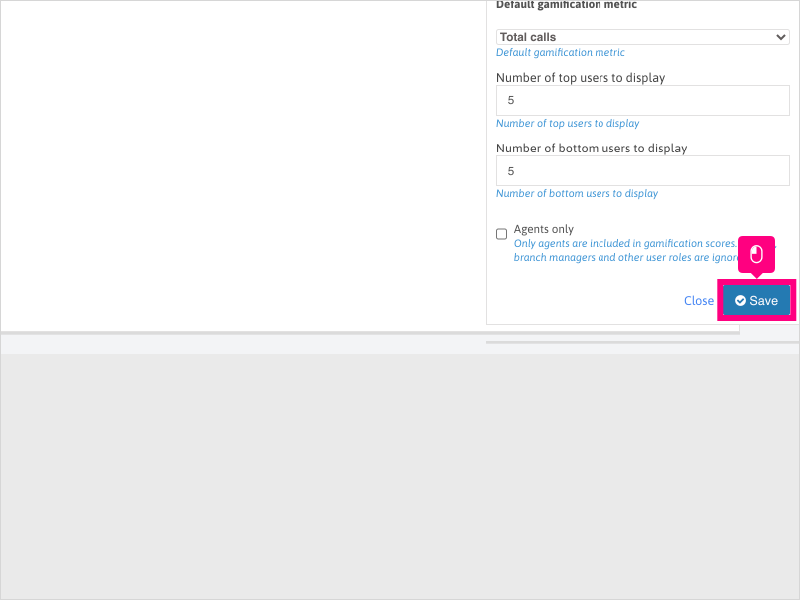The height and width of the screenshot is (600, 800).
Task: Click the Number of top users input field
Action: point(642,101)
